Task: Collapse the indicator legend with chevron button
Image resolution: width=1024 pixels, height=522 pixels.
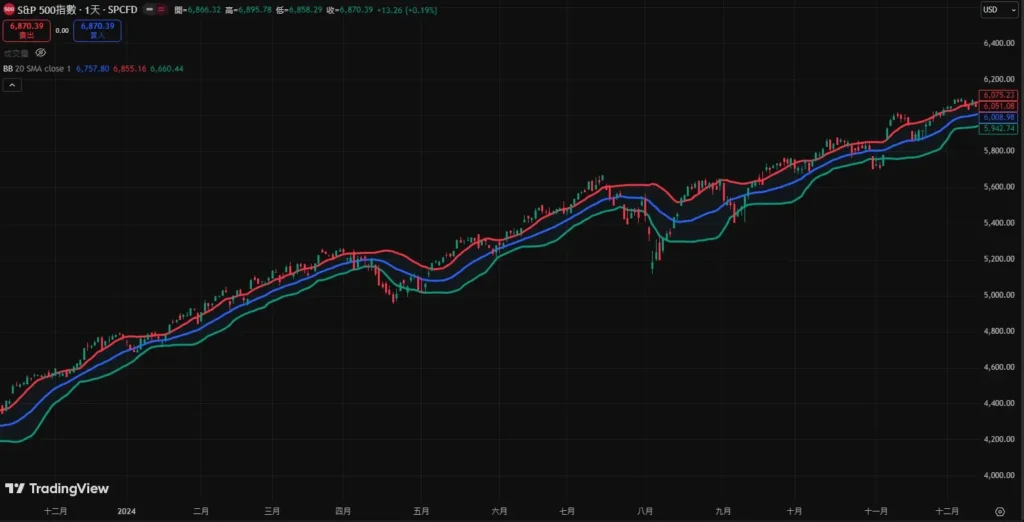Action: coord(13,85)
